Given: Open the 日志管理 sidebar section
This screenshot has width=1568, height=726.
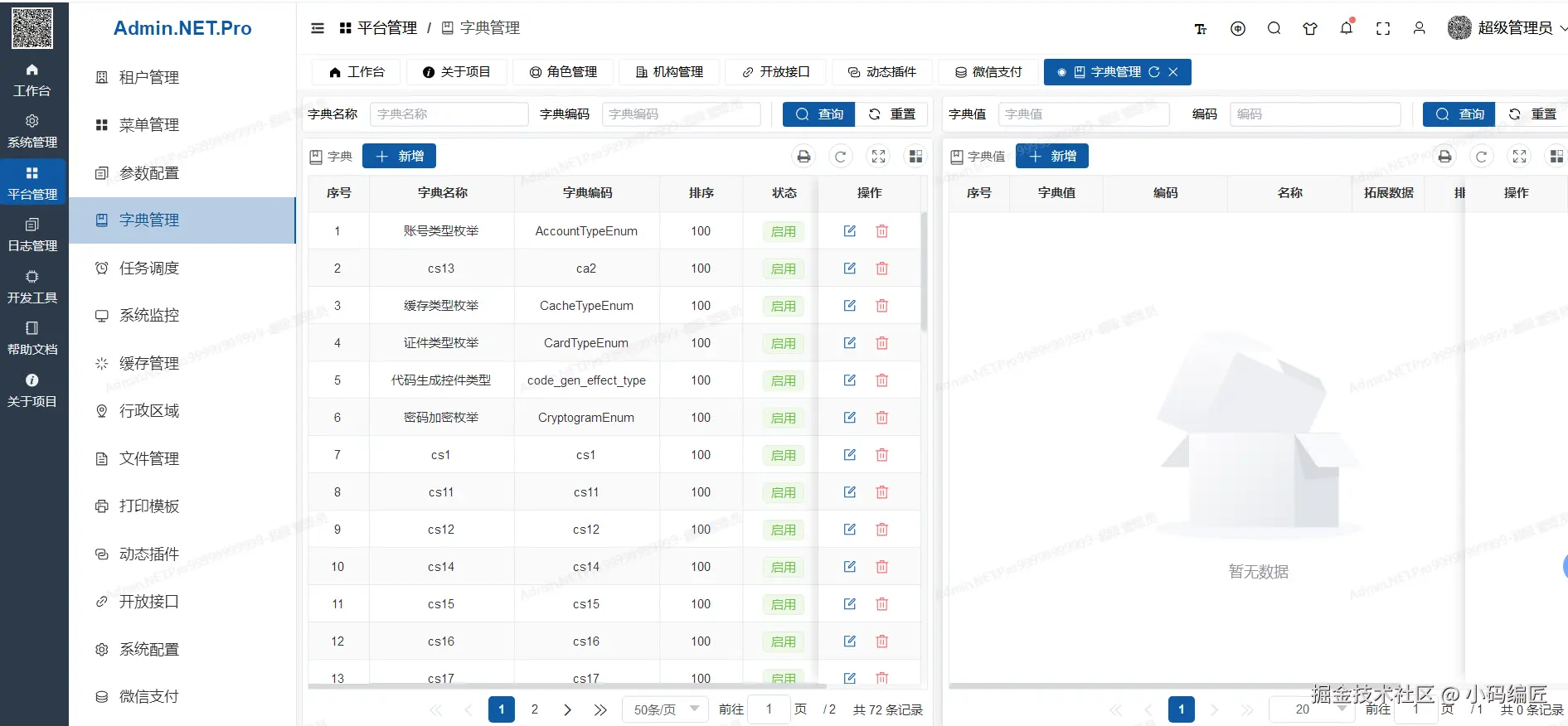Looking at the screenshot, I should click(x=32, y=235).
